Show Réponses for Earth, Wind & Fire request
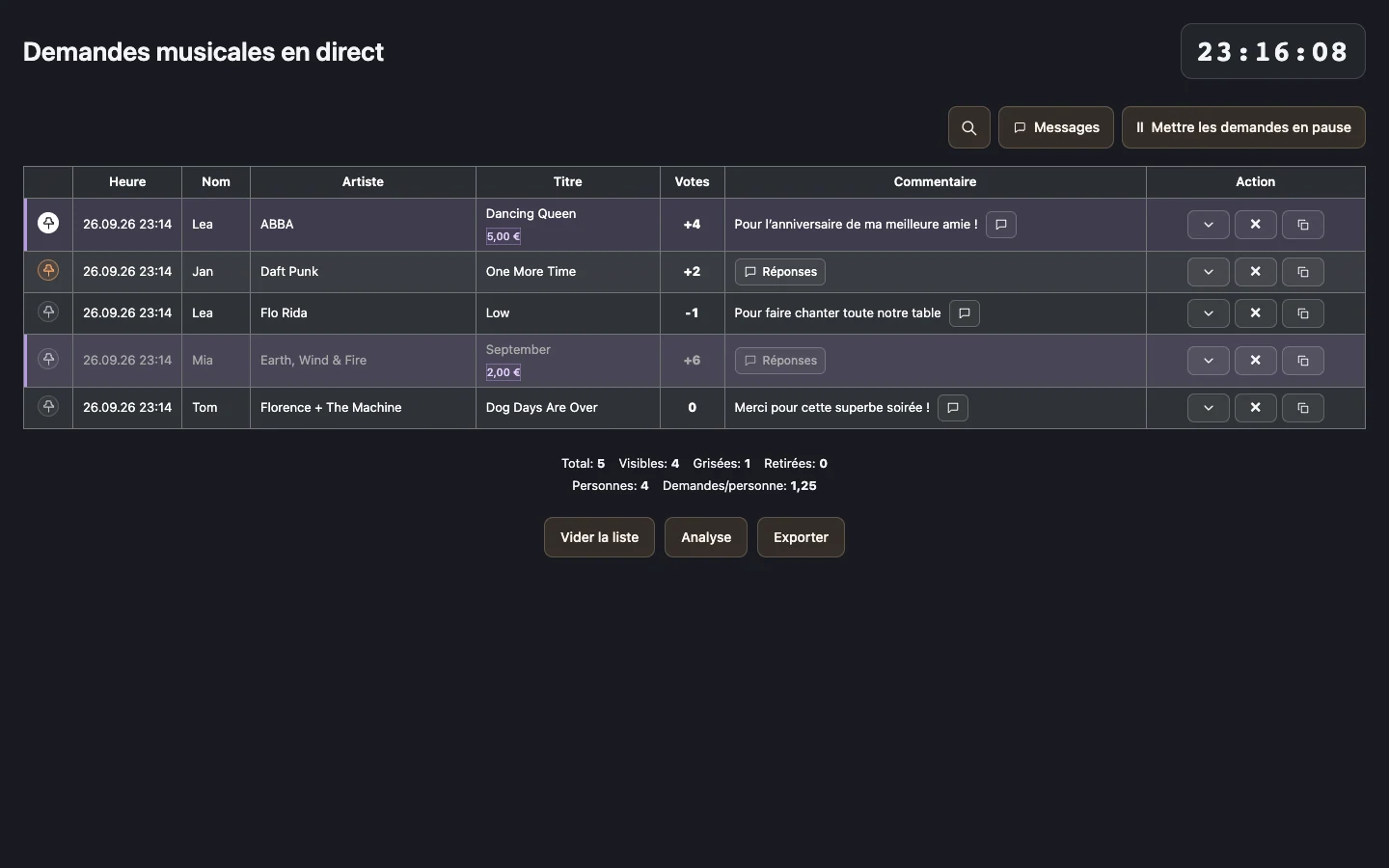The image size is (1389, 868). (780, 361)
